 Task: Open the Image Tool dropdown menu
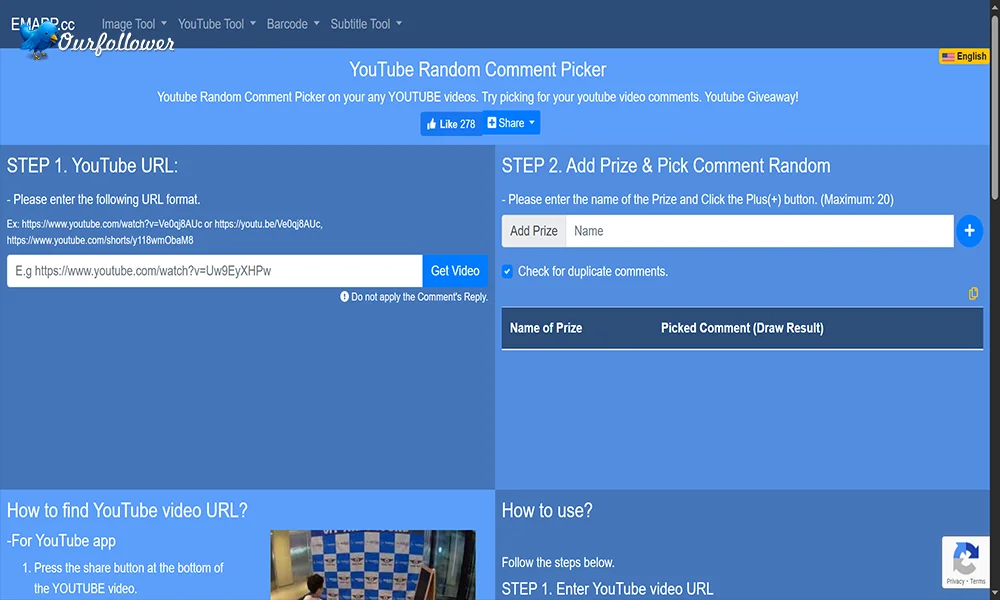(x=134, y=24)
